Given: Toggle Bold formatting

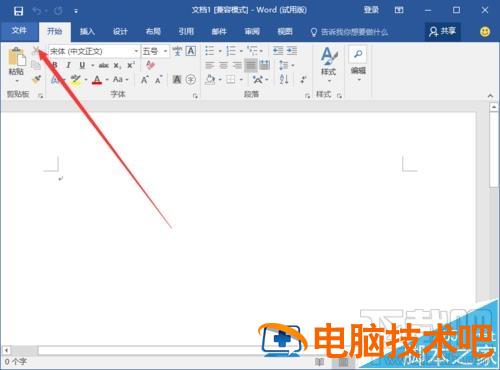Looking at the screenshot, I should [x=55, y=65].
